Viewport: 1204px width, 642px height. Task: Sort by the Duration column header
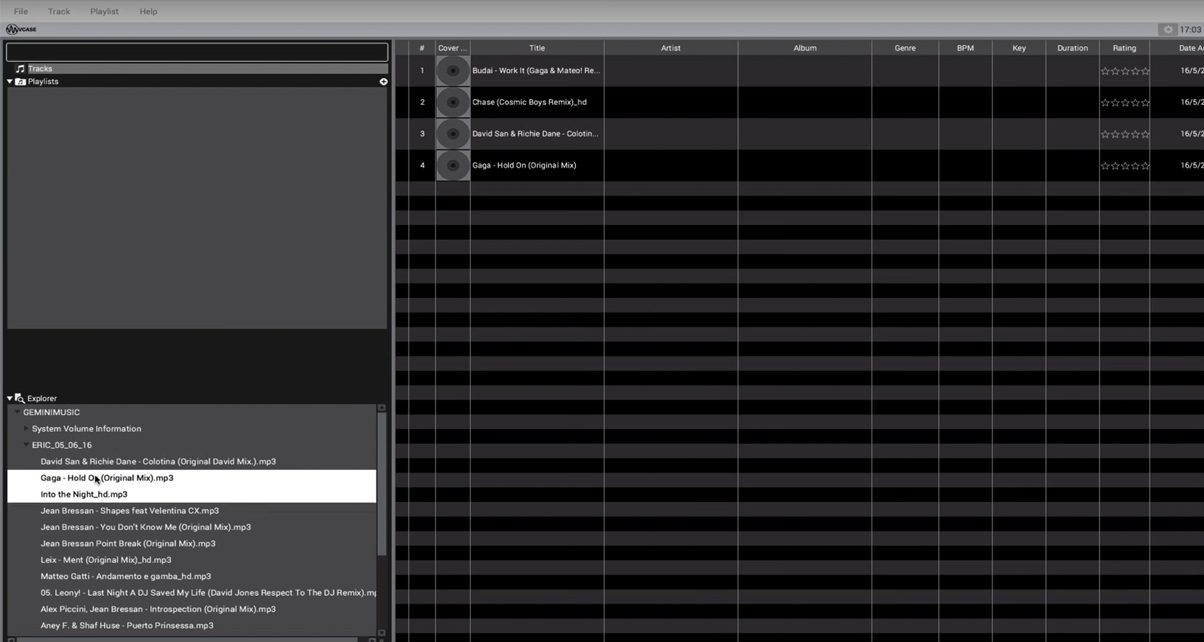tap(1073, 48)
